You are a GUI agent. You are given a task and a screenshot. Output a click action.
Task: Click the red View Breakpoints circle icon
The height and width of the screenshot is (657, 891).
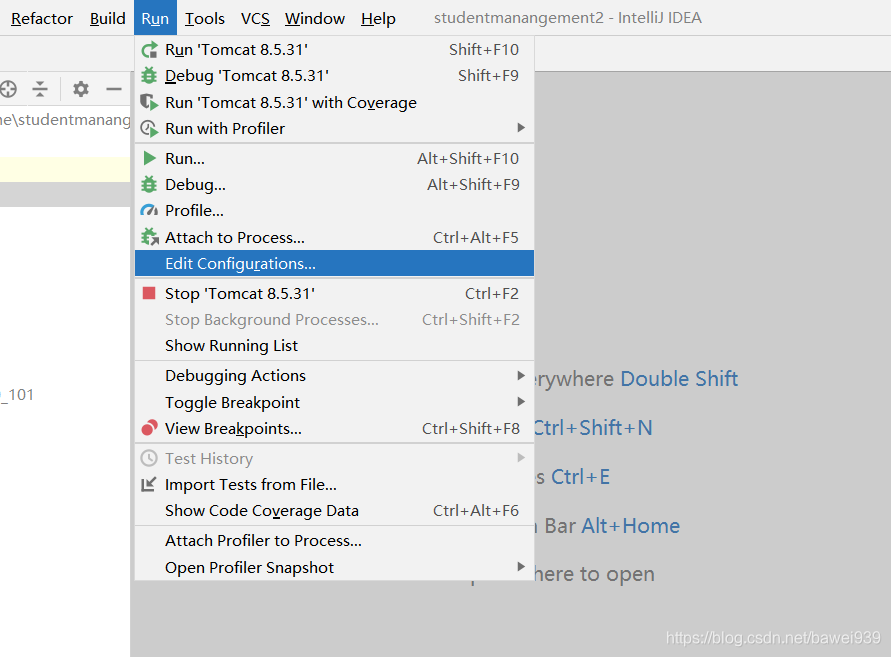(x=149, y=428)
